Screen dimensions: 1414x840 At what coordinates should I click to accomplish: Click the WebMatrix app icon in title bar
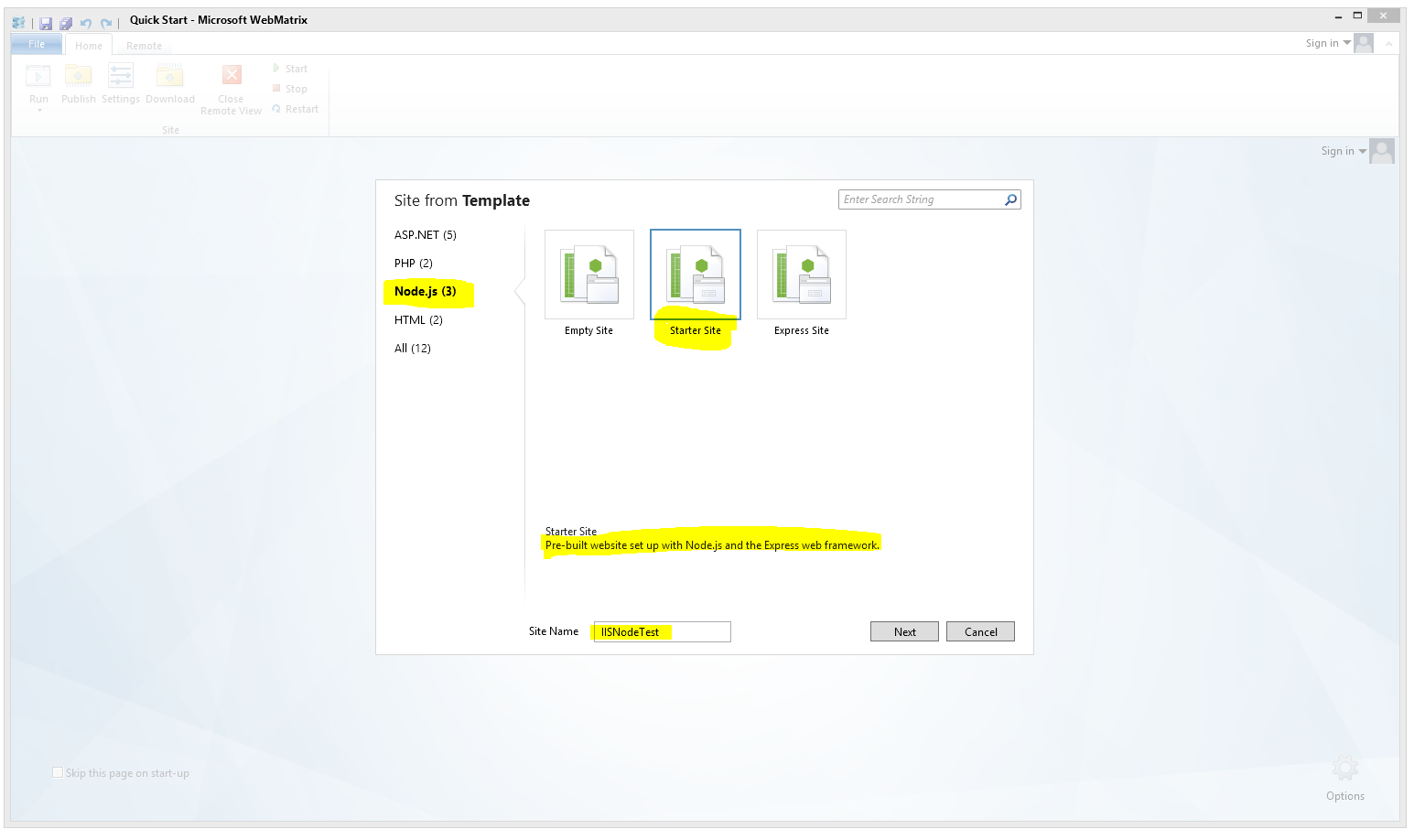pyautogui.click(x=18, y=22)
